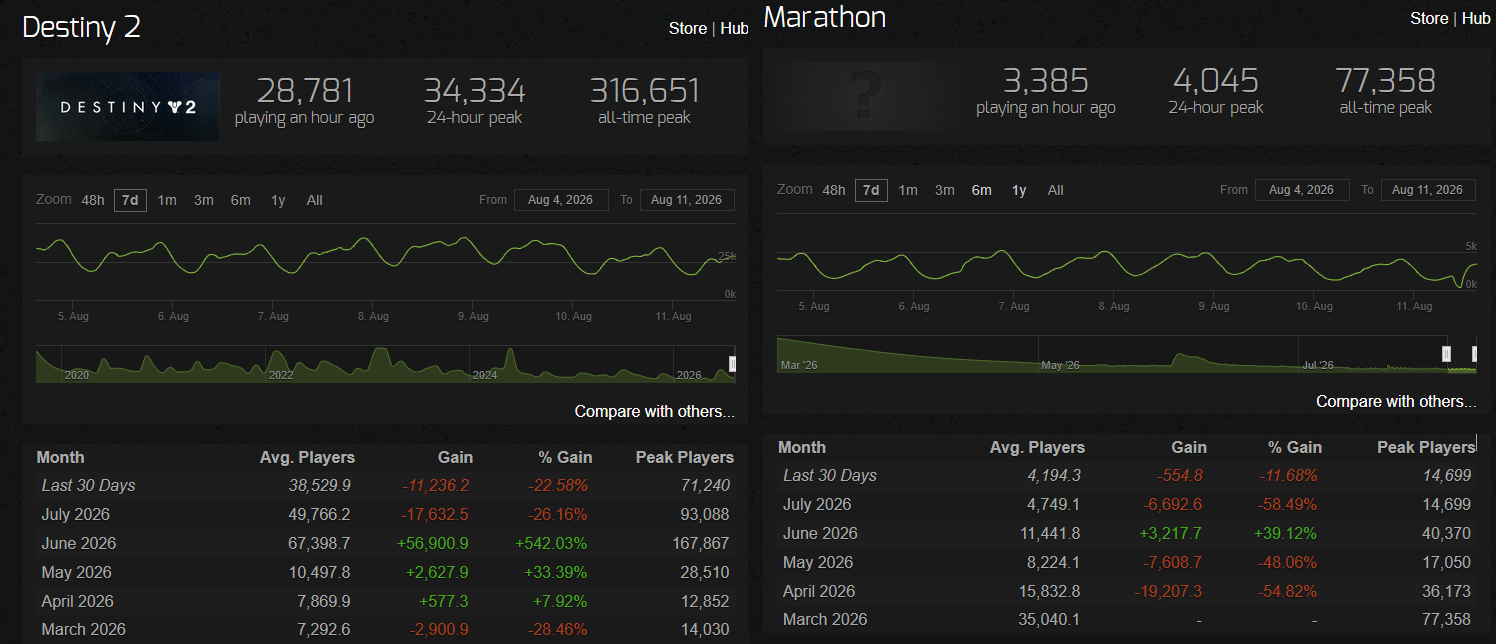Click 3,385 playing an hour ago figure
The height and width of the screenshot is (644, 1496).
1045,81
